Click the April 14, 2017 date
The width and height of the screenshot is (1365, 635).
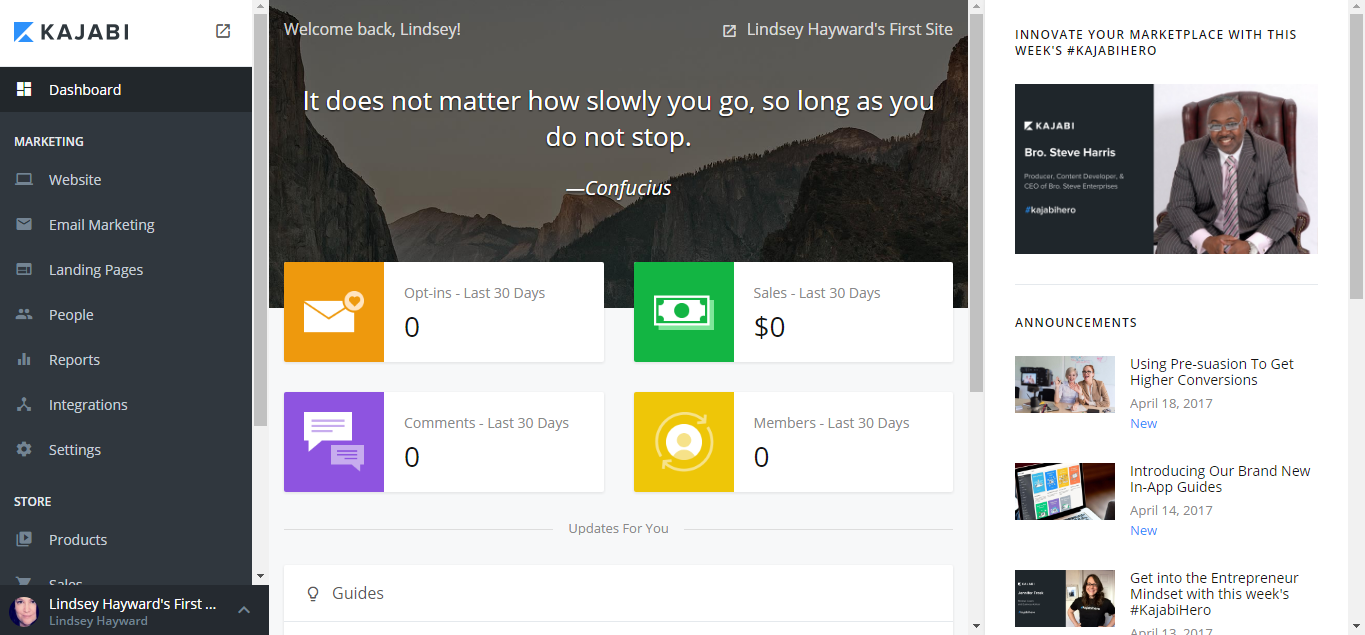(x=1171, y=510)
